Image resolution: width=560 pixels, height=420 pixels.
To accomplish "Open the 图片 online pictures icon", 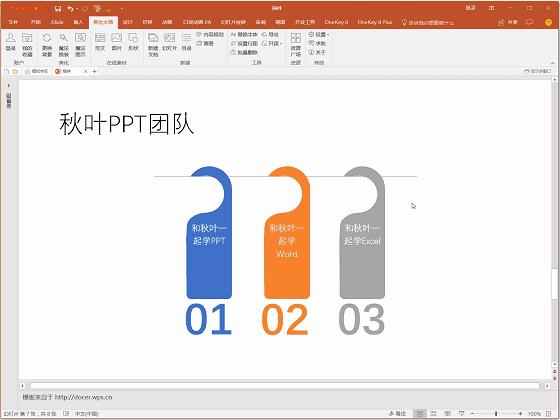I will click(116, 38).
